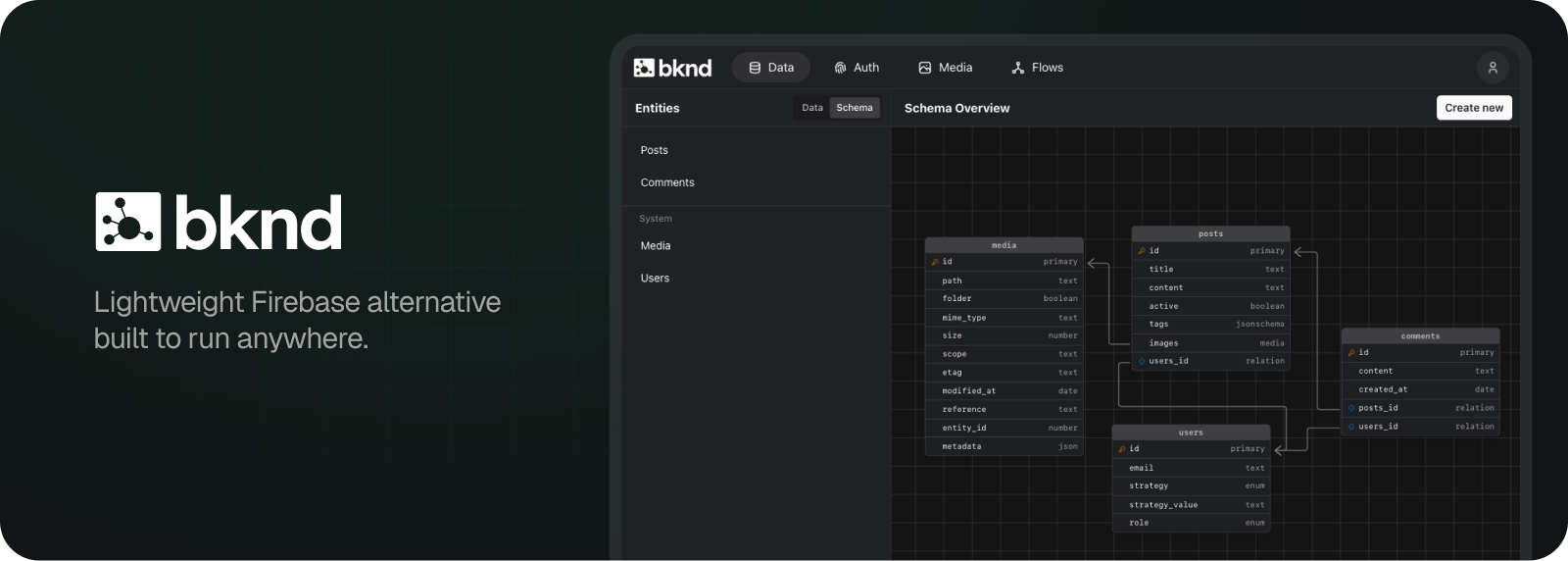Switch Entities view to Data

point(812,108)
